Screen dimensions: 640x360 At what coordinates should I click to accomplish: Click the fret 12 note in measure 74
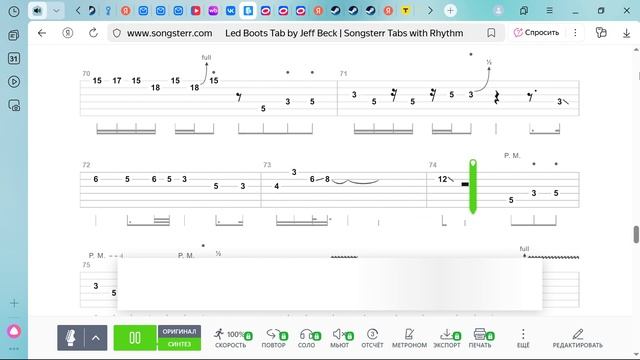click(x=442, y=179)
